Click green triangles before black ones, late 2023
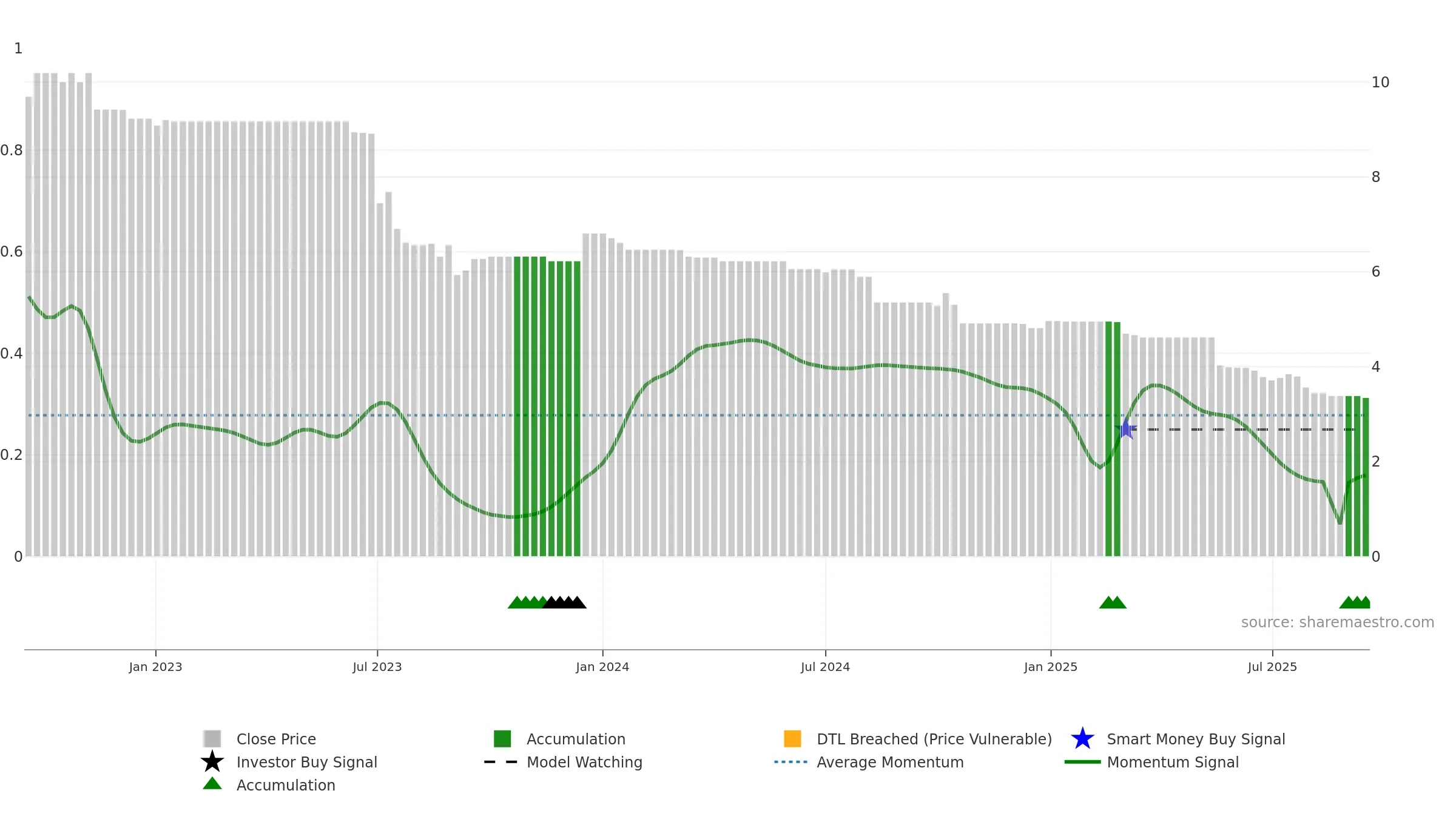 (x=527, y=602)
